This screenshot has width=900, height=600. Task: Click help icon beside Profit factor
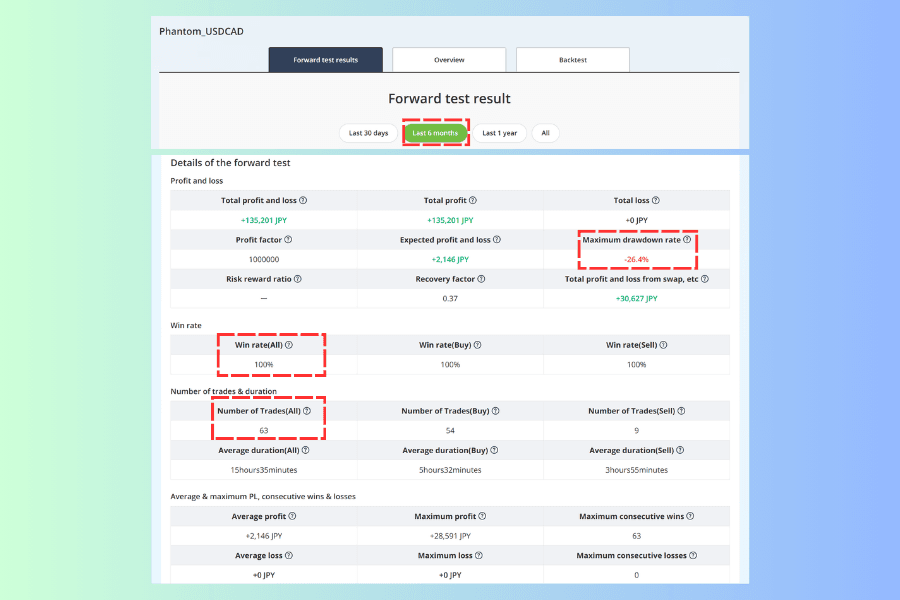coord(288,239)
